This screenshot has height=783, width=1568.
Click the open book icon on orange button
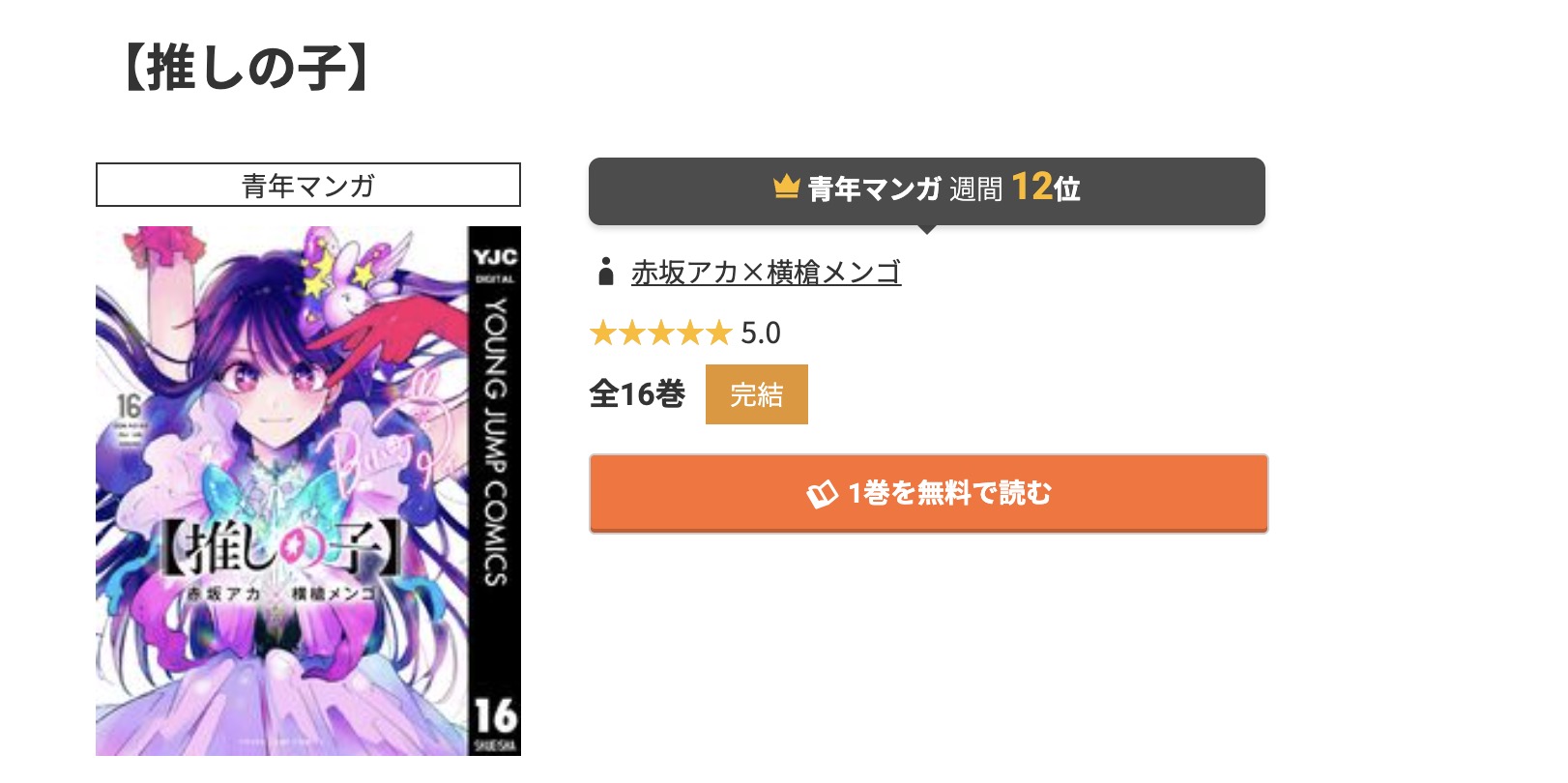822,494
